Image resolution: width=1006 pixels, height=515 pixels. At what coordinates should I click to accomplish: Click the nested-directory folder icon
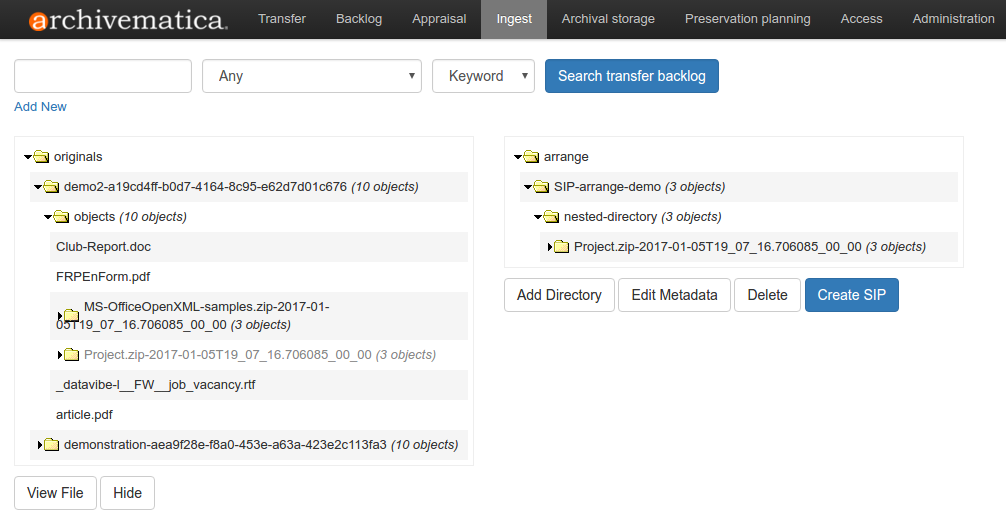551,217
